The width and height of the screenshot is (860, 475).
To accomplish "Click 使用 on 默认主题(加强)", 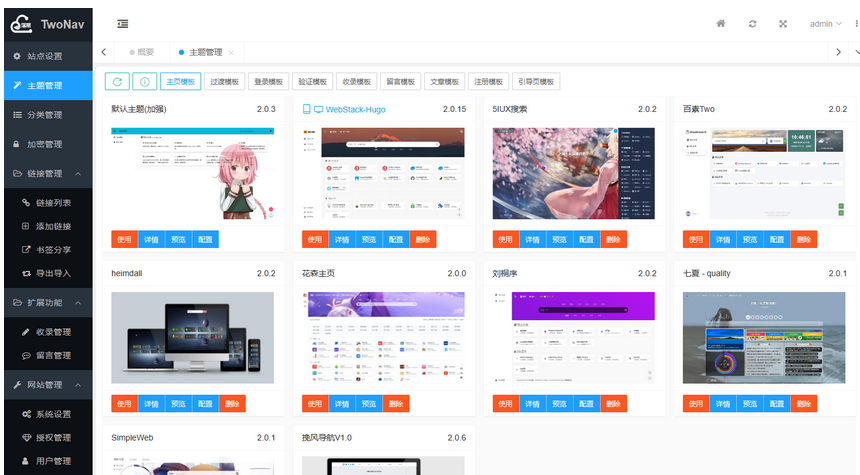I will 125,239.
